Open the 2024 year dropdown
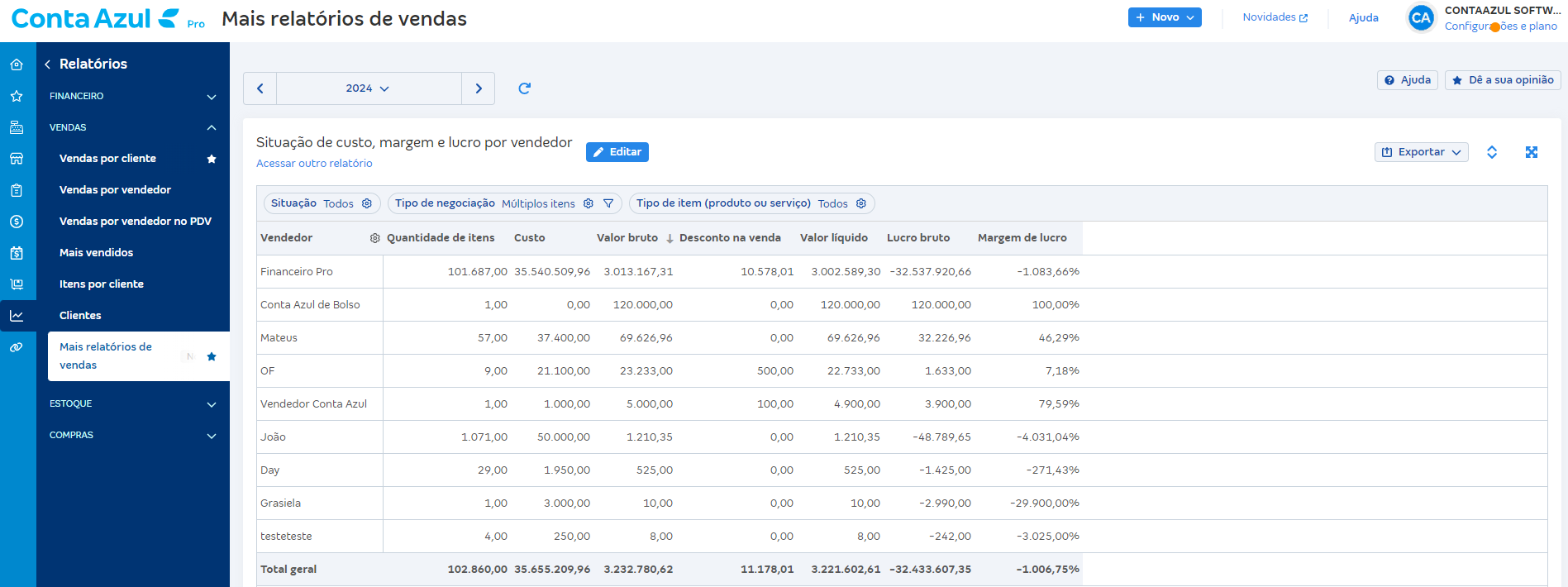The width and height of the screenshot is (1568, 587). point(369,88)
